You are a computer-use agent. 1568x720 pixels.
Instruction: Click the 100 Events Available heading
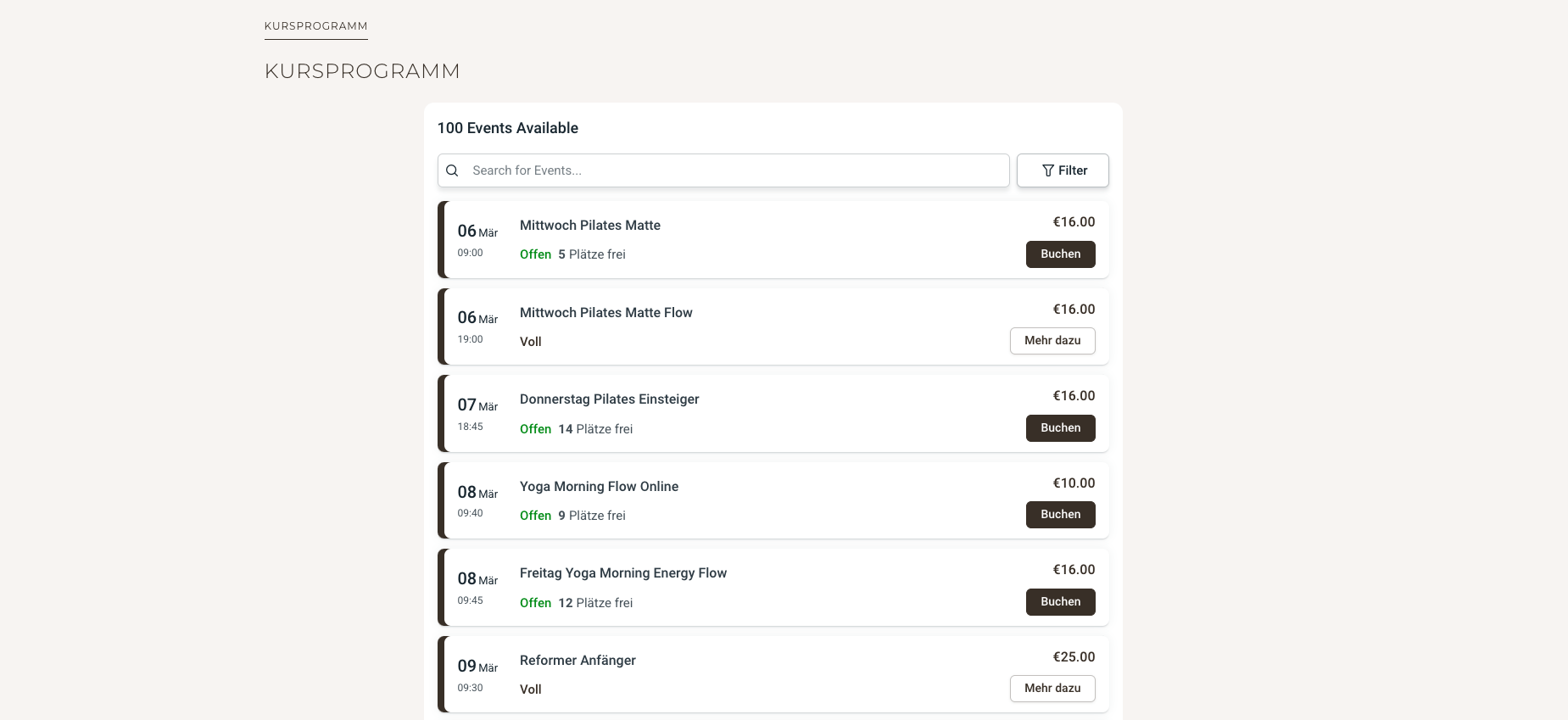[507, 128]
